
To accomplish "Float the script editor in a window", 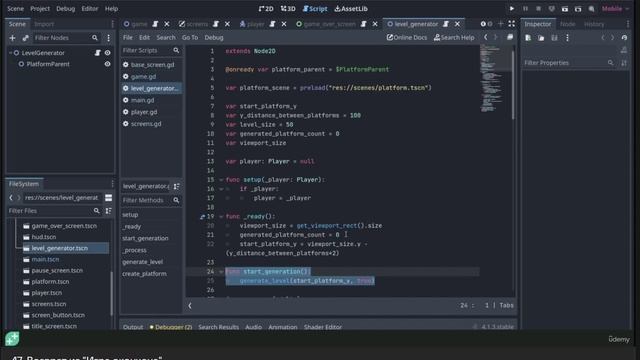I will tap(510, 38).
